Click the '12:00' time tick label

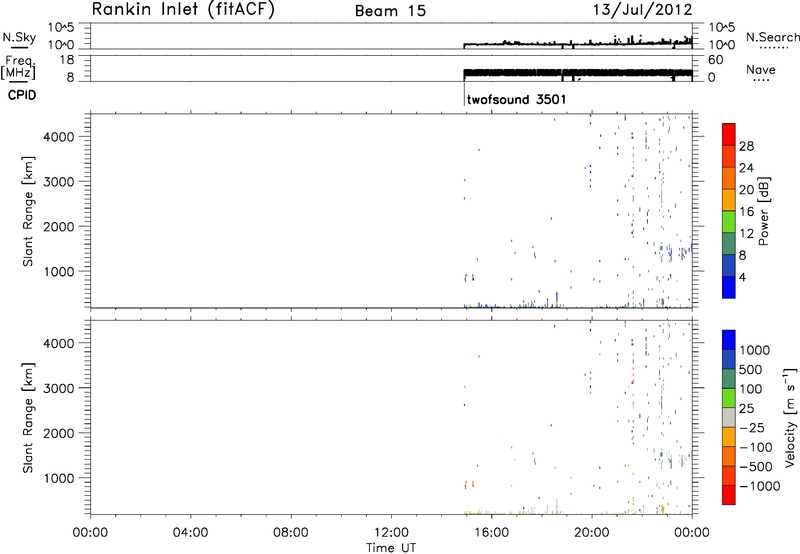(x=391, y=533)
